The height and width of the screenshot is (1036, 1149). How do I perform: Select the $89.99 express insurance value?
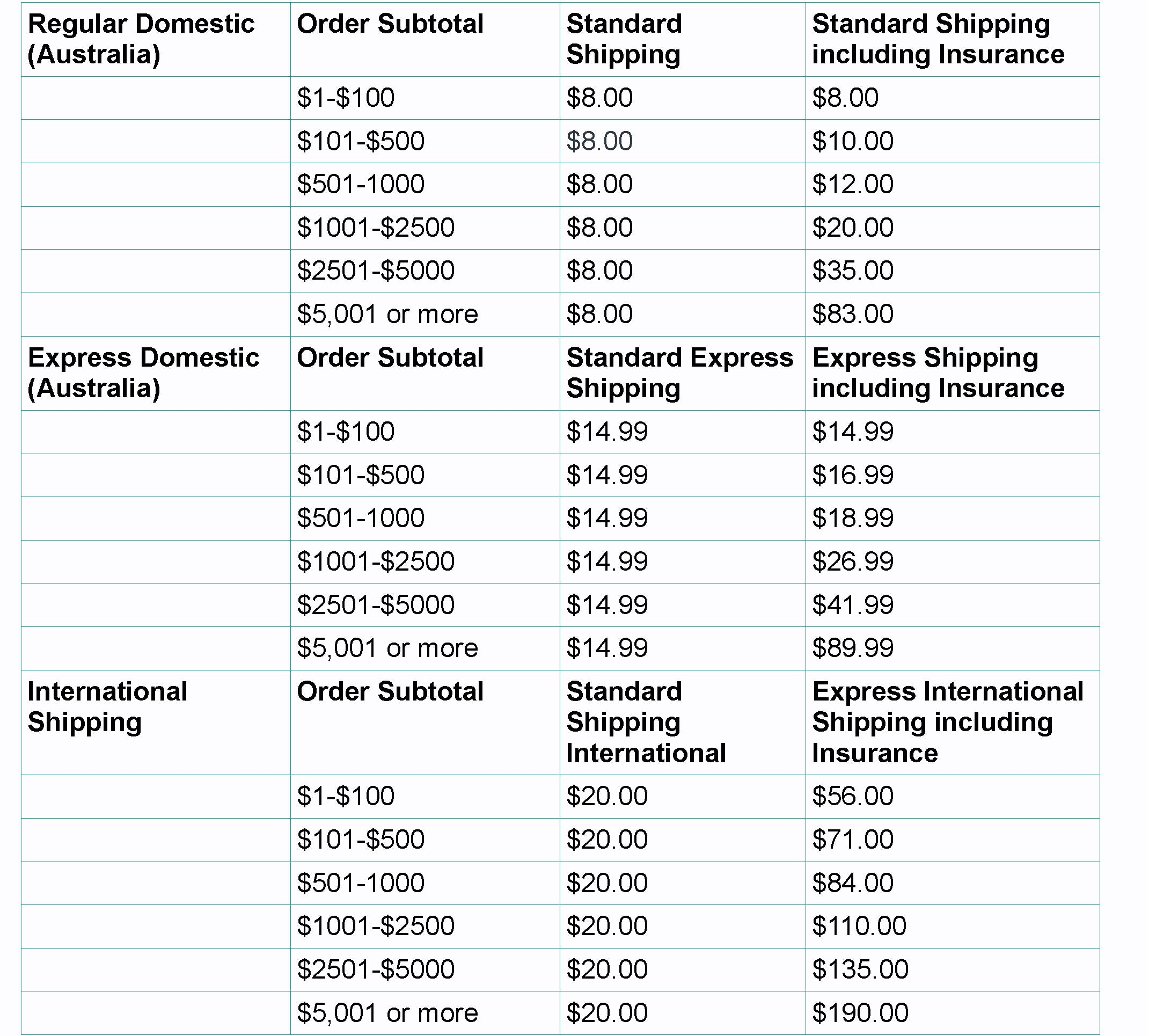click(853, 648)
